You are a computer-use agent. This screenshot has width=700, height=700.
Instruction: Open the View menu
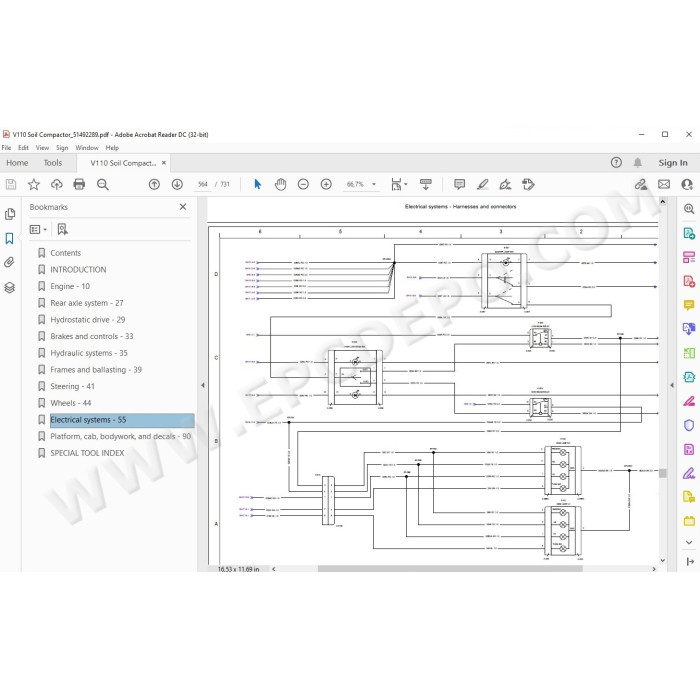(42, 148)
